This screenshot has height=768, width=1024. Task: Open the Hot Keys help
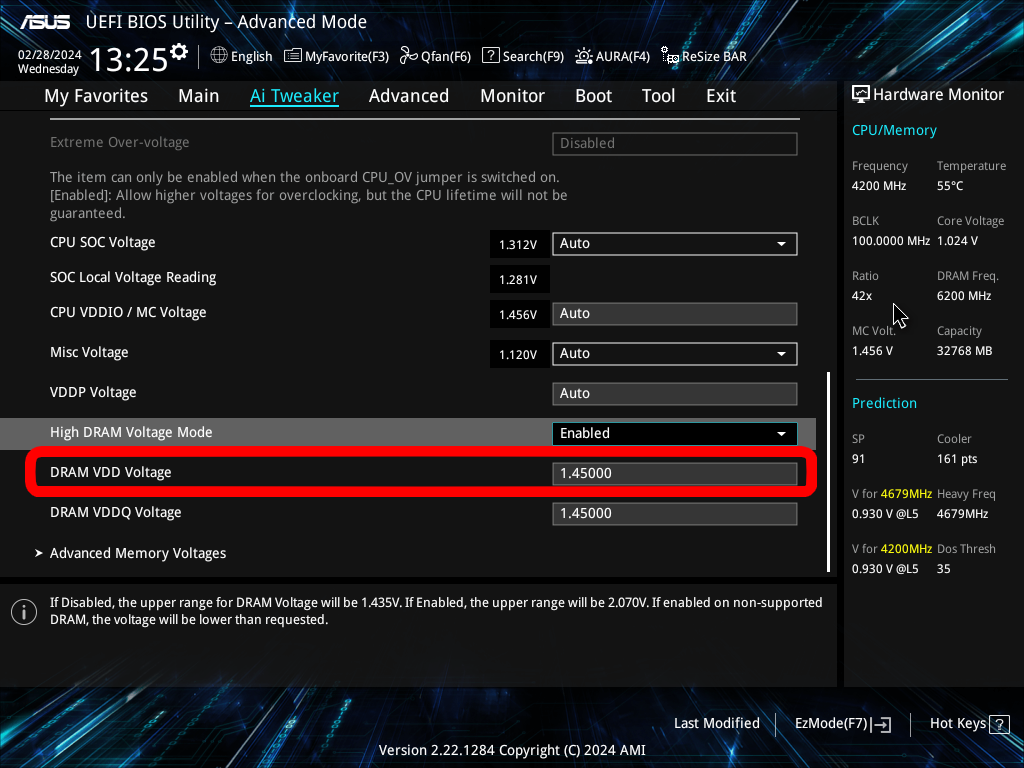click(970, 724)
